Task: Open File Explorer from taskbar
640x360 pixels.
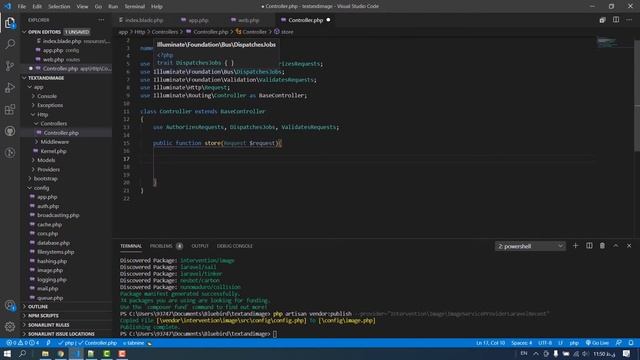Action: coord(45,353)
